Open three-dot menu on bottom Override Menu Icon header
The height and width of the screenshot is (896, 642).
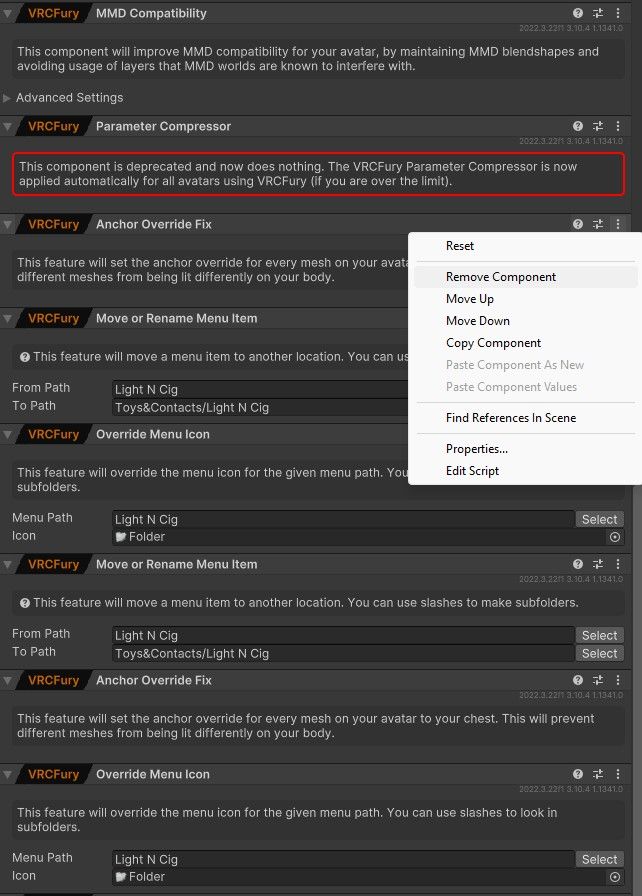point(617,774)
